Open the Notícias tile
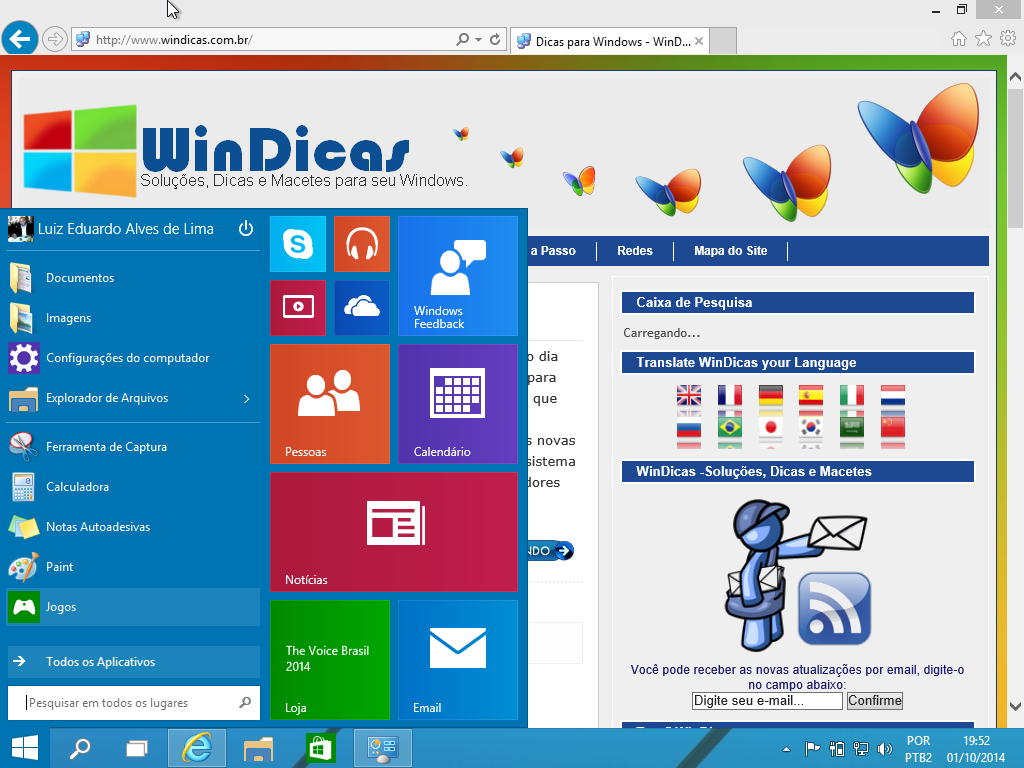 pyautogui.click(x=394, y=532)
